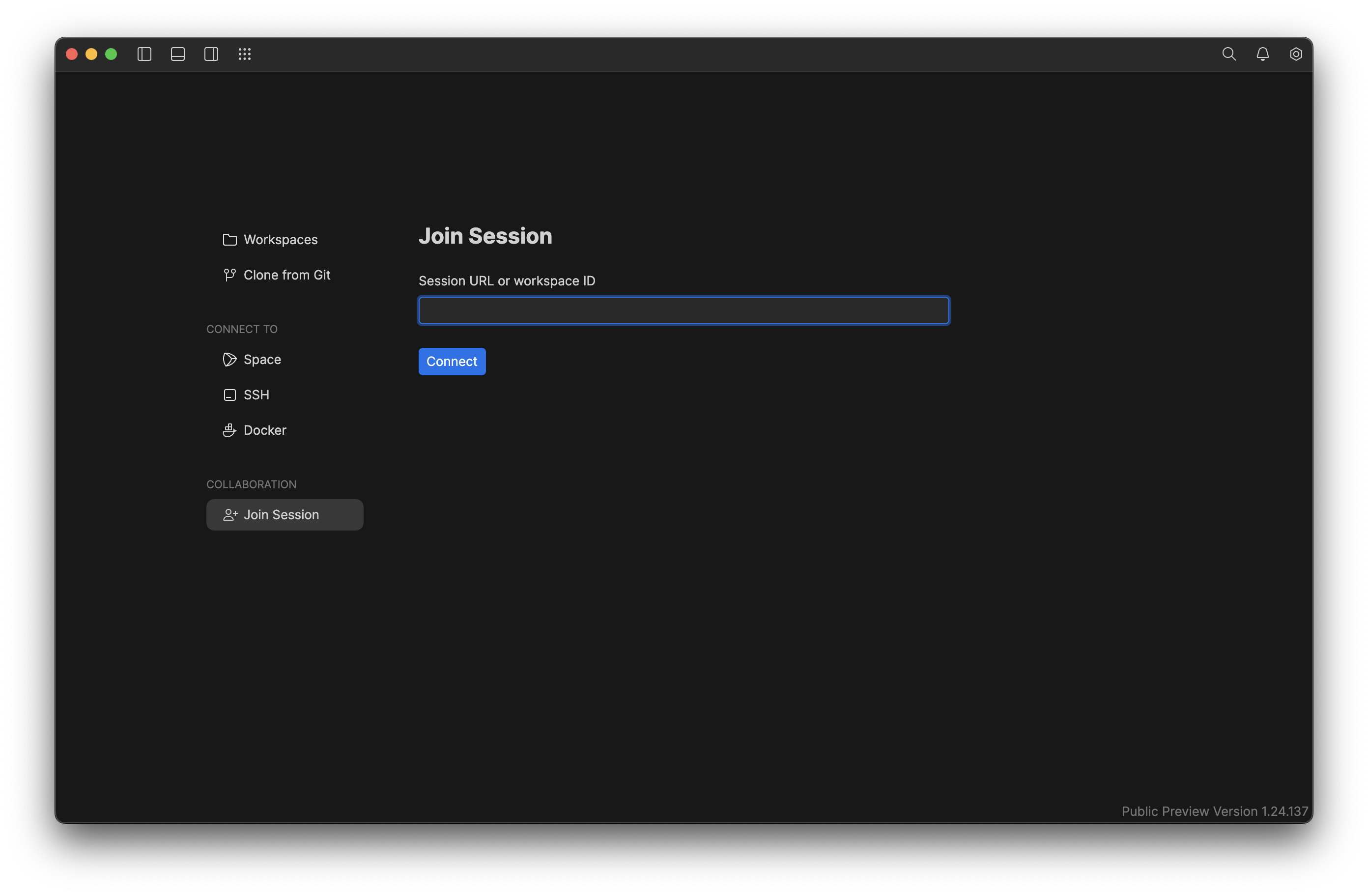The image size is (1368, 896).
Task: Toggle the left panel visibility
Action: pyautogui.click(x=144, y=54)
